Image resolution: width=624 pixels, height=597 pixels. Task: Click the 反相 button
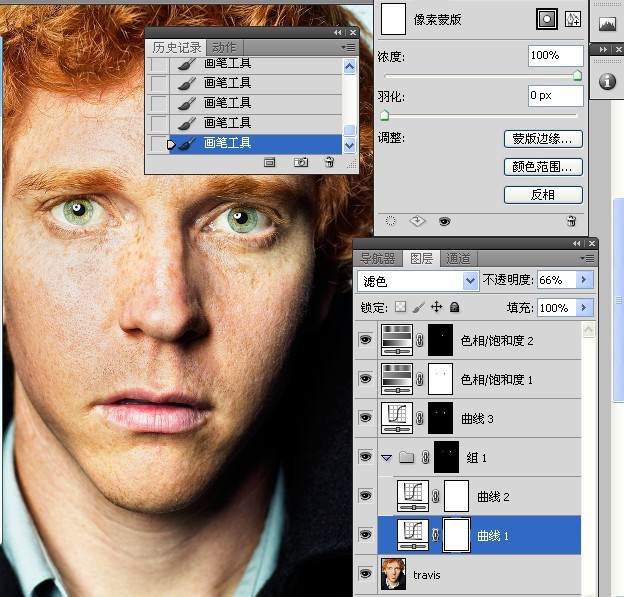pyautogui.click(x=543, y=195)
